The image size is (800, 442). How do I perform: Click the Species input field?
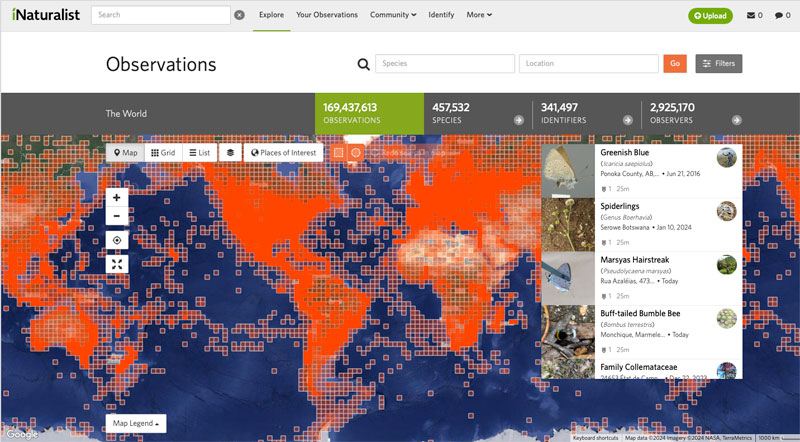pos(445,64)
